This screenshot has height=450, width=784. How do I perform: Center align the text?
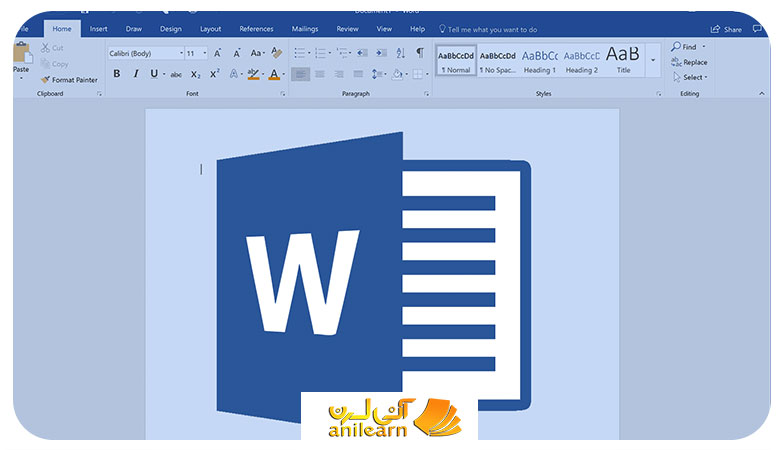320,74
